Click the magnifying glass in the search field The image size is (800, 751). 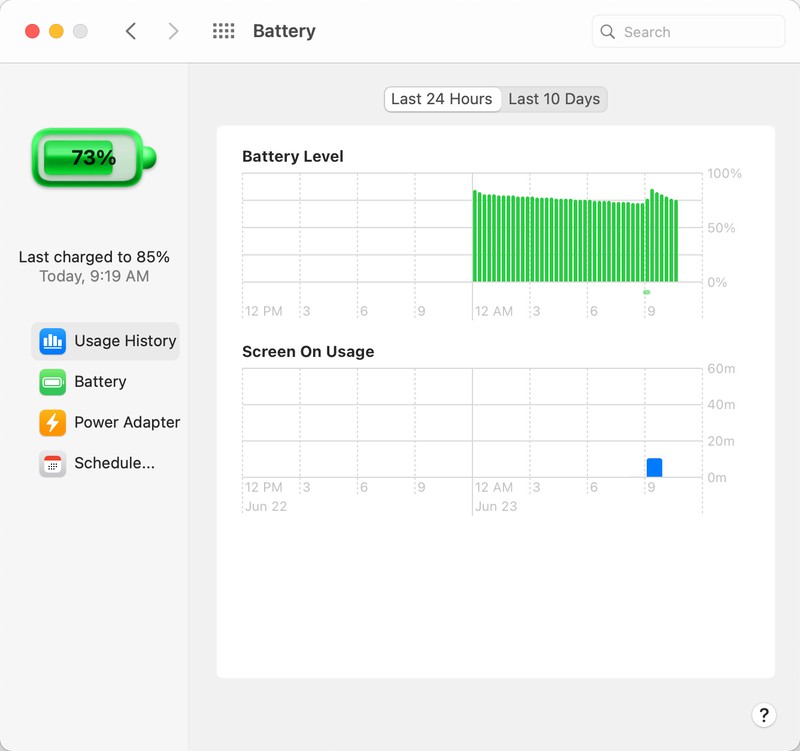(608, 32)
